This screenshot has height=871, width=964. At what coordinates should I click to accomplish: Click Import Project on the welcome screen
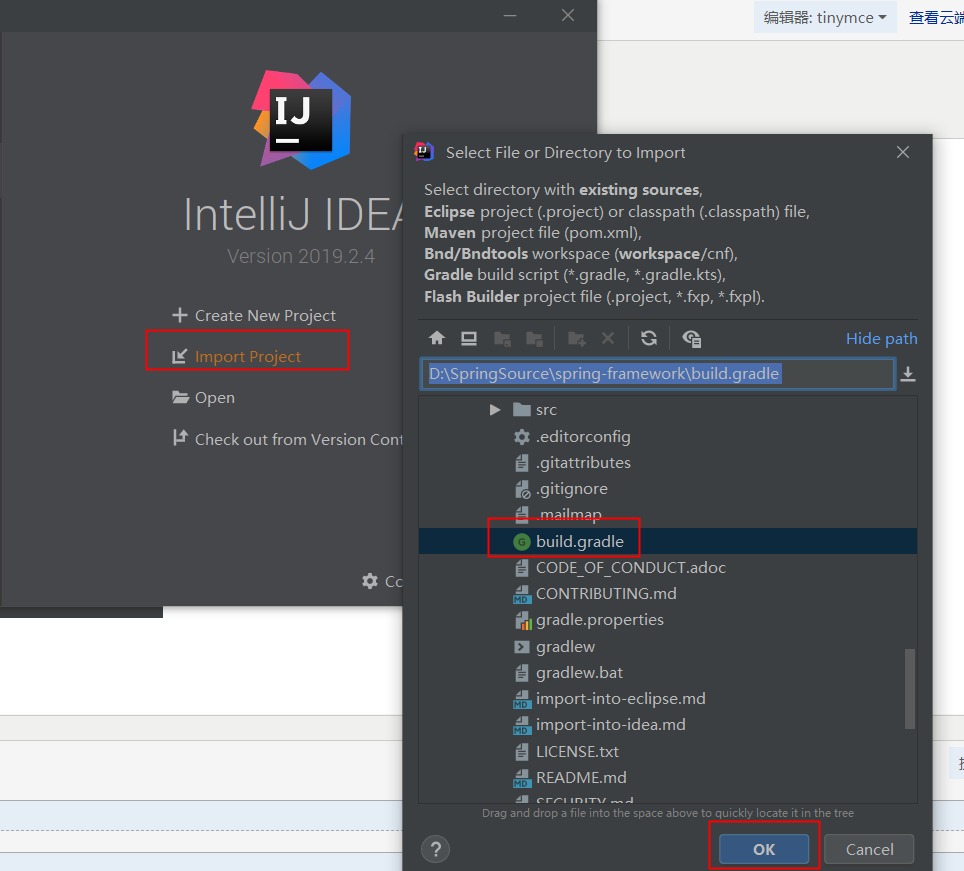[248, 357]
